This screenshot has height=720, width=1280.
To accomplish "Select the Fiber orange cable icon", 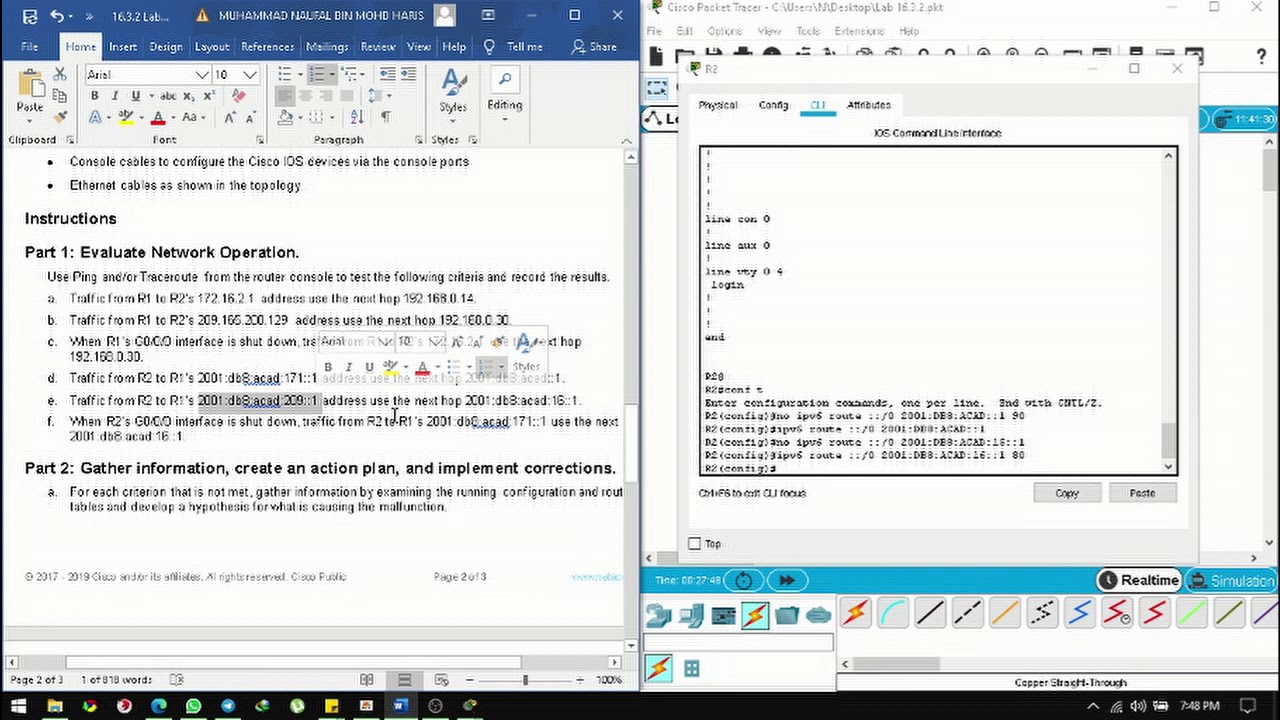I will pos(1005,613).
